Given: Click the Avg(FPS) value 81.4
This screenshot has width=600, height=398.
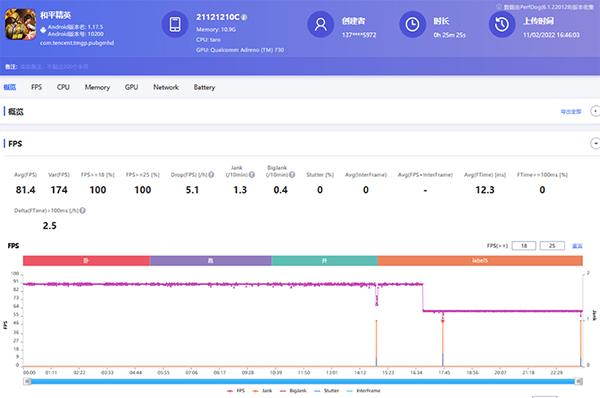Looking at the screenshot, I should point(25,190).
